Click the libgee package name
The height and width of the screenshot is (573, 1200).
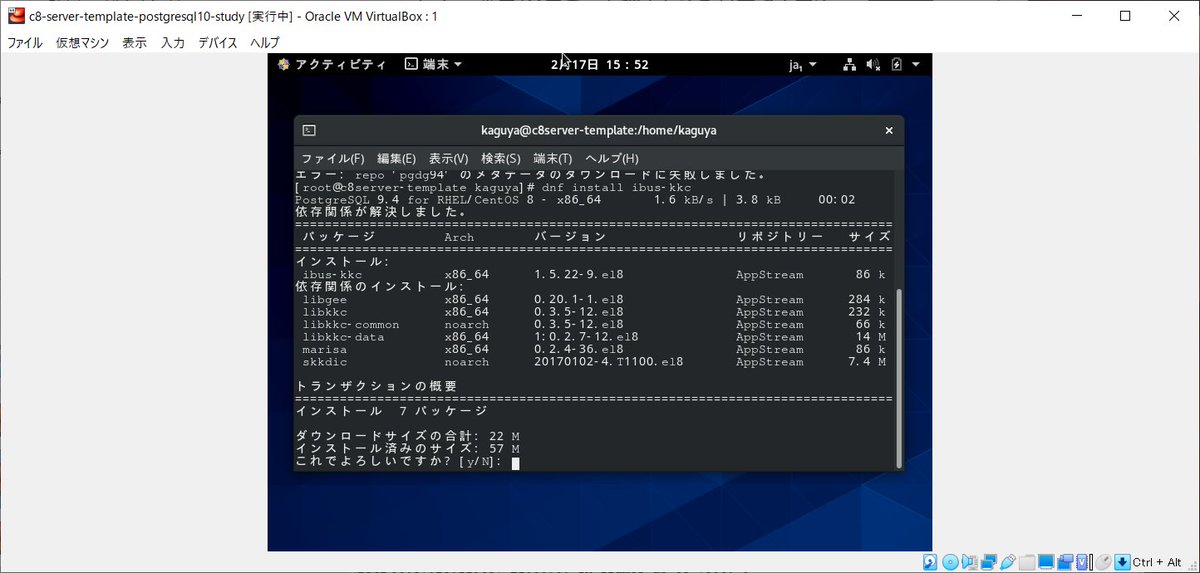point(325,299)
